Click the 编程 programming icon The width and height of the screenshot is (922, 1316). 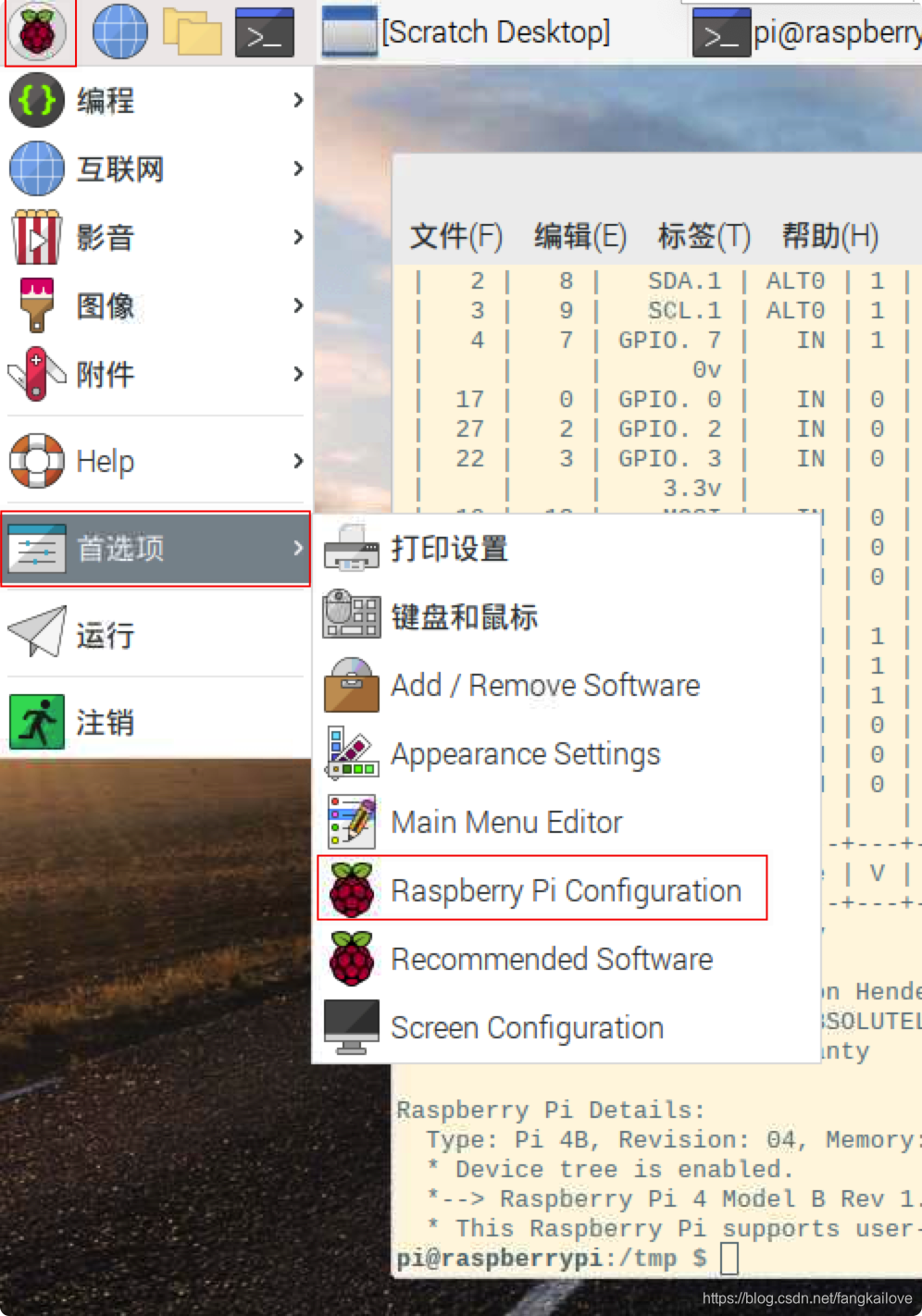pos(37,100)
